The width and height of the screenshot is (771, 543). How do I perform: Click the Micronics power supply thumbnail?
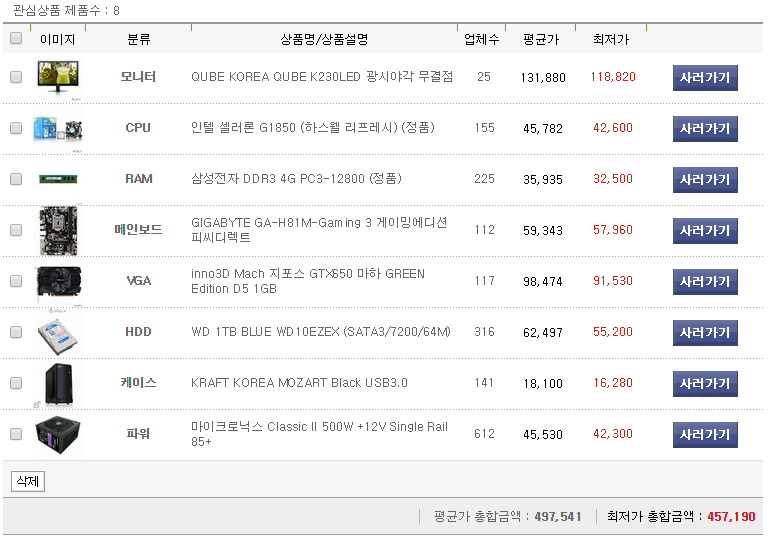click(57, 434)
